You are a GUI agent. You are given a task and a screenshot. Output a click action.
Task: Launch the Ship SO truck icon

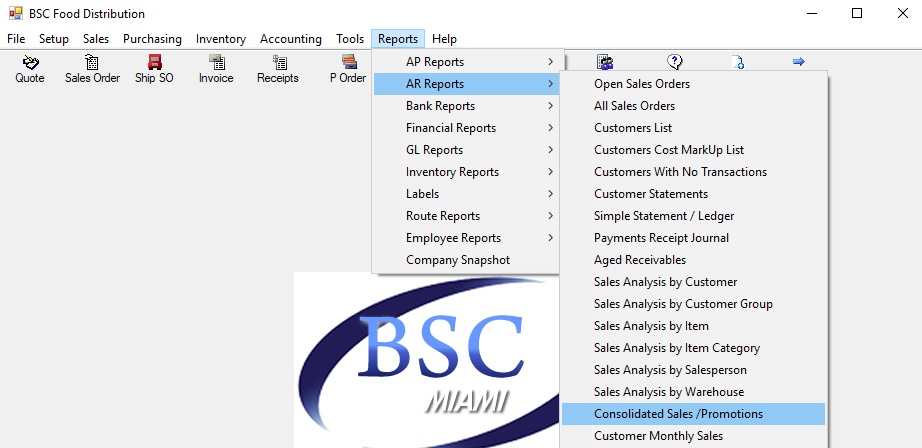155,62
